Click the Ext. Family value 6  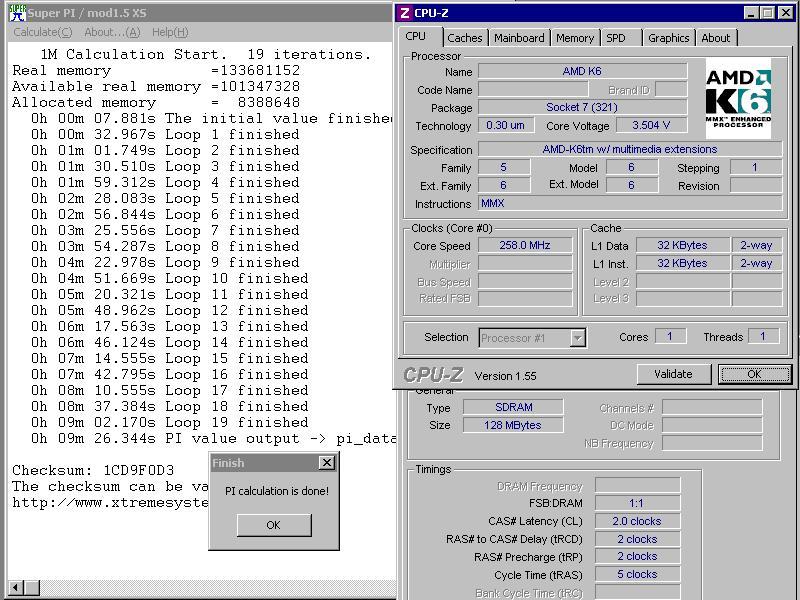504,185
